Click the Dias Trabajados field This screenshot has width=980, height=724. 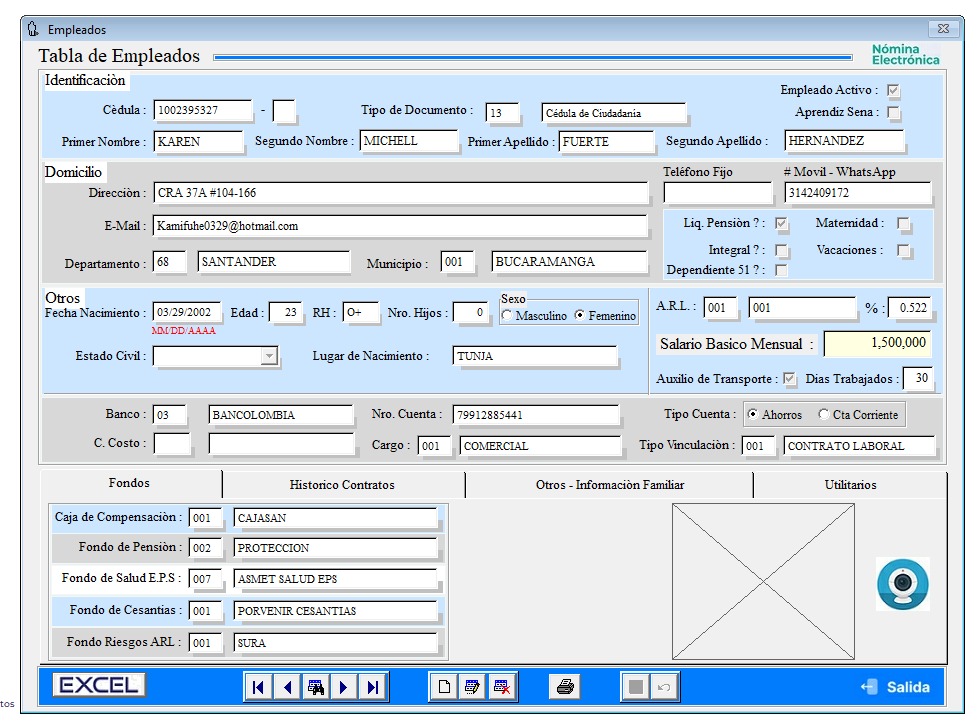918,378
